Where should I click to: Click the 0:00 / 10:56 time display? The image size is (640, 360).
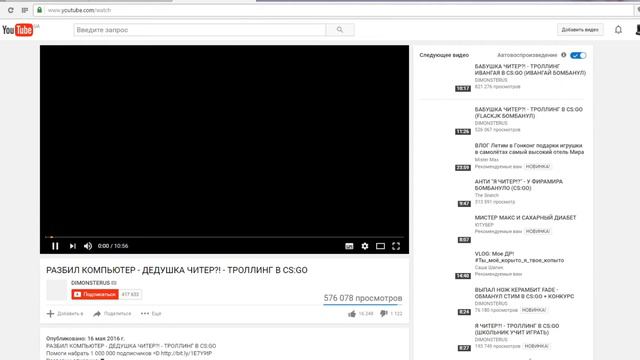click(113, 246)
